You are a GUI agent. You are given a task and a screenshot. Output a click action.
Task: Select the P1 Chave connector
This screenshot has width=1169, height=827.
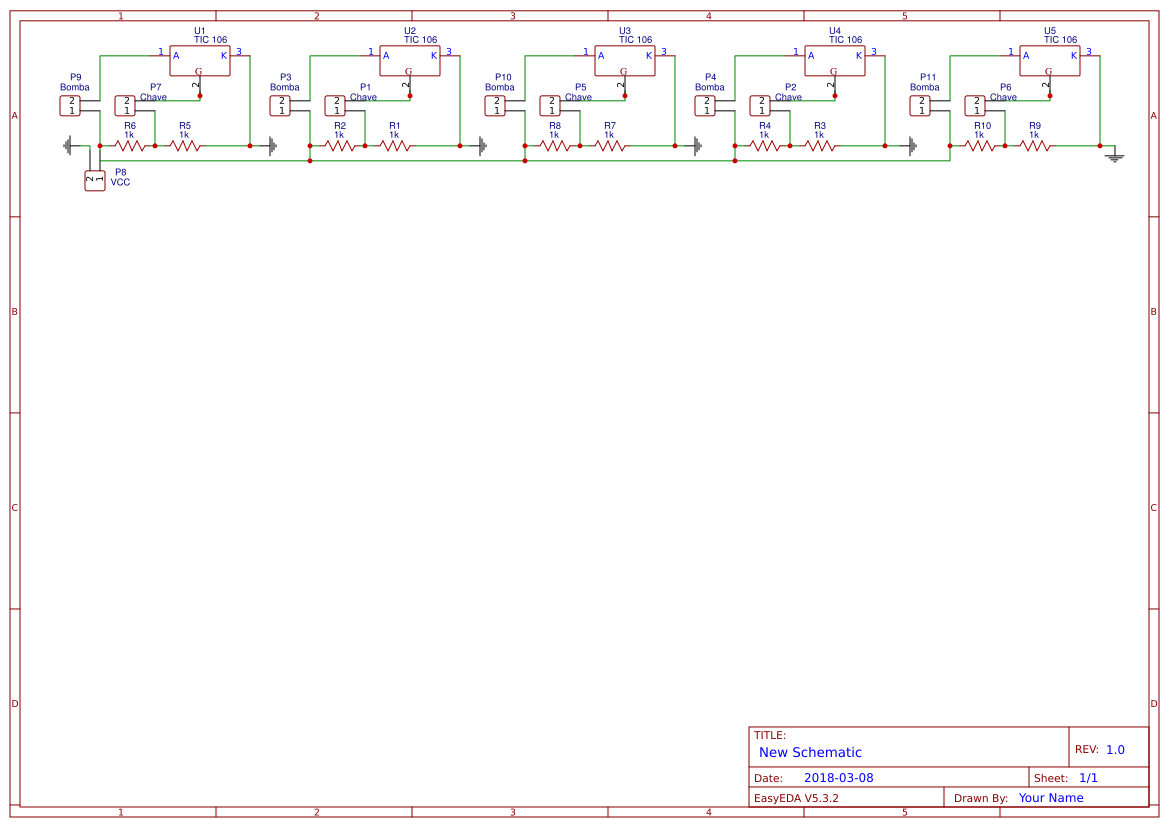(333, 104)
